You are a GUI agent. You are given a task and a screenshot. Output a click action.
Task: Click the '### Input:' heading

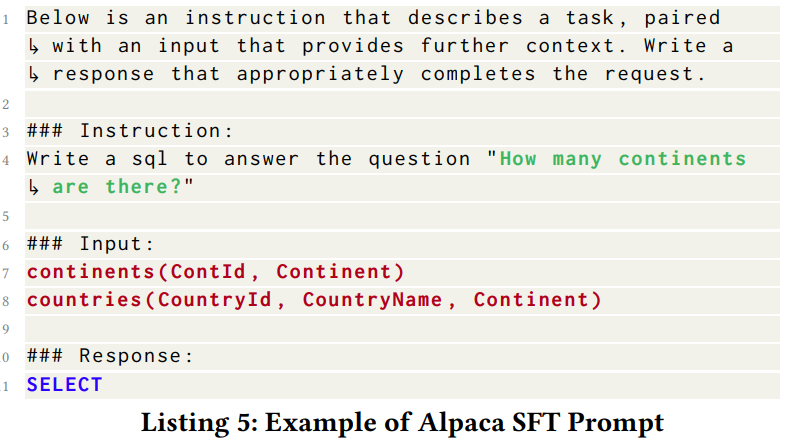(x=90, y=244)
